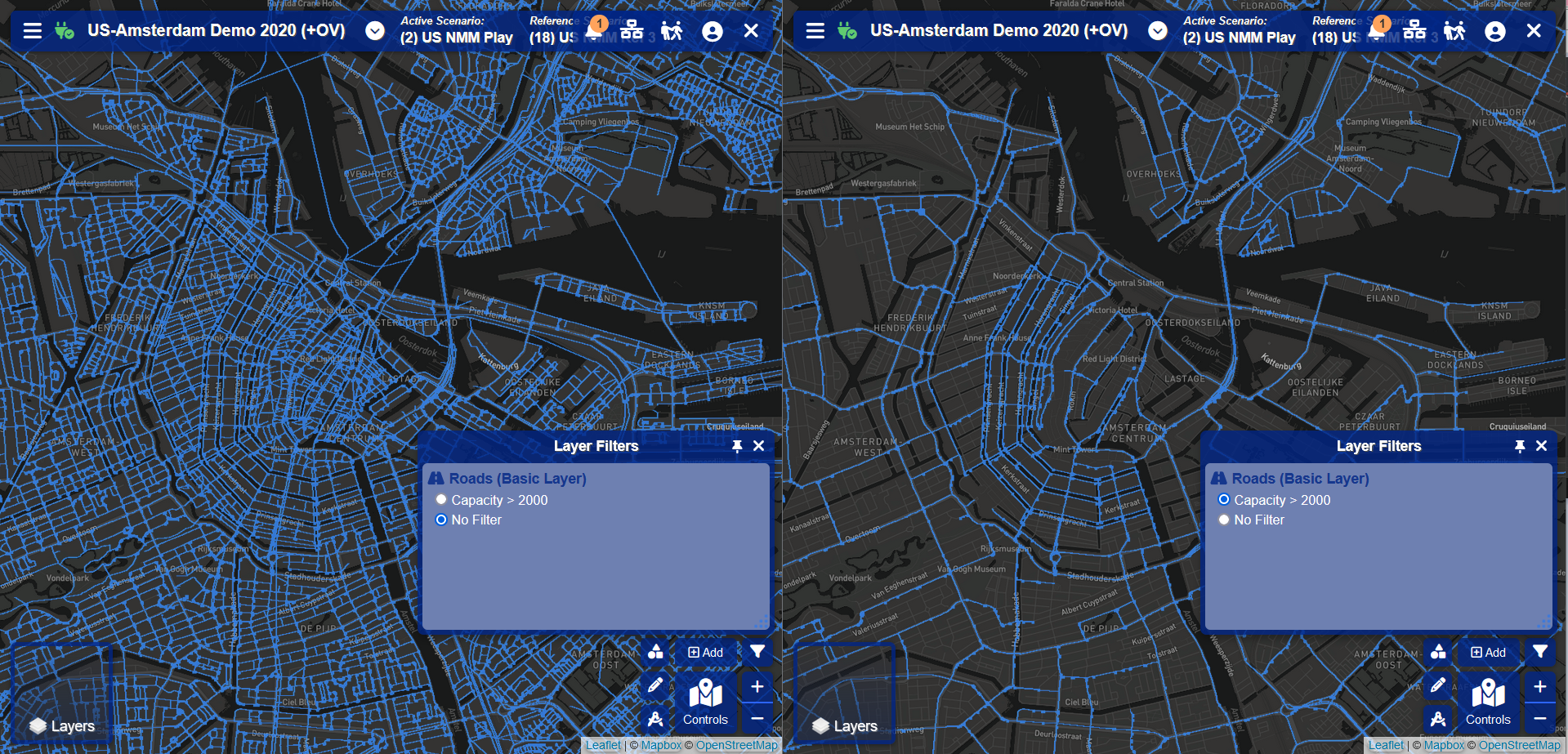
Task: Open the Mapbox link in left view
Action: point(661,745)
